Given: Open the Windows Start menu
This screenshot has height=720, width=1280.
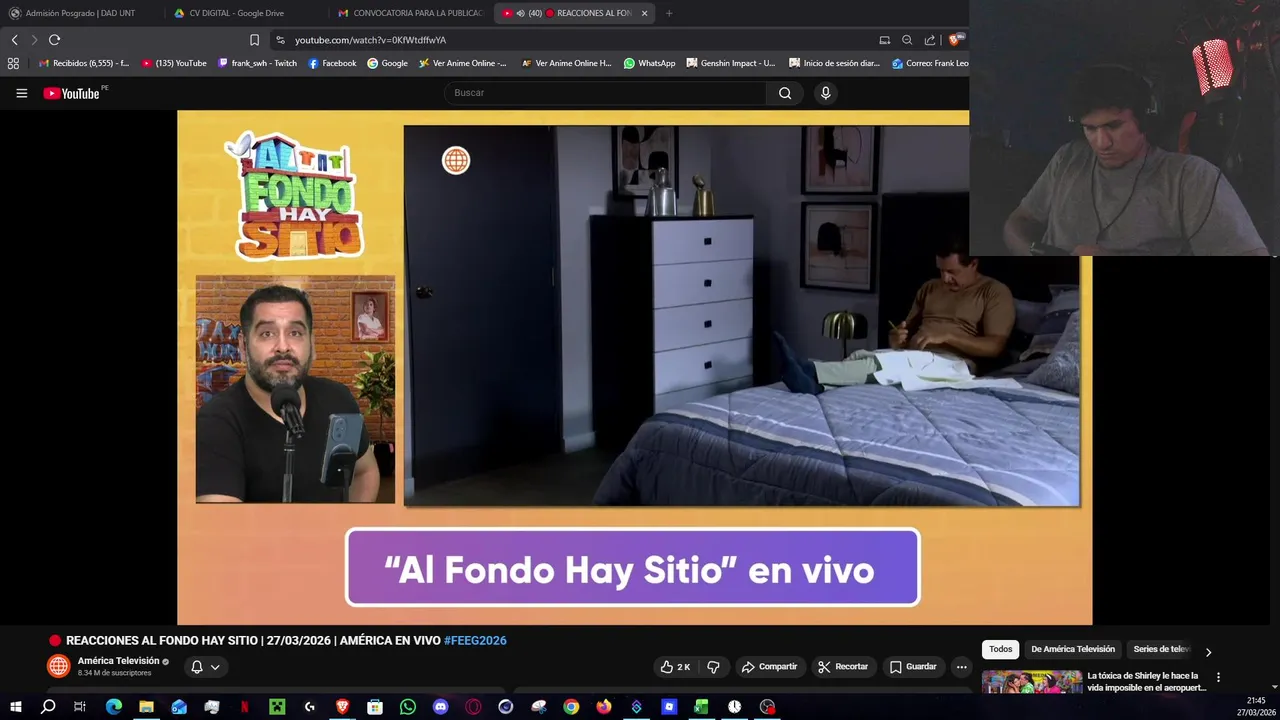Looking at the screenshot, I should pos(15,707).
